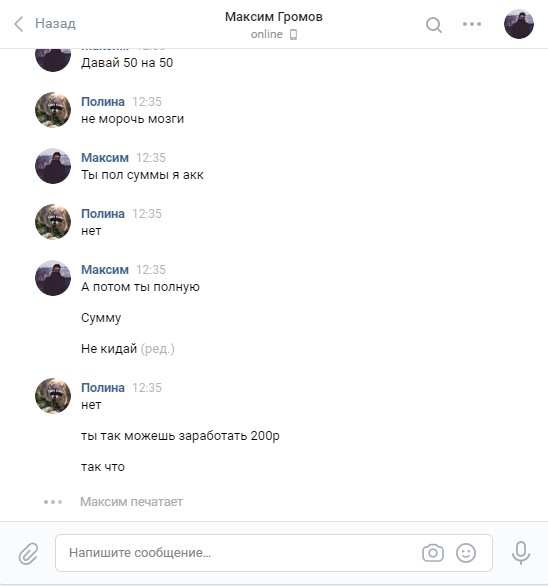Click Максим's avatar beside А потом ты полную
This screenshot has width=548, height=586.
53,278
